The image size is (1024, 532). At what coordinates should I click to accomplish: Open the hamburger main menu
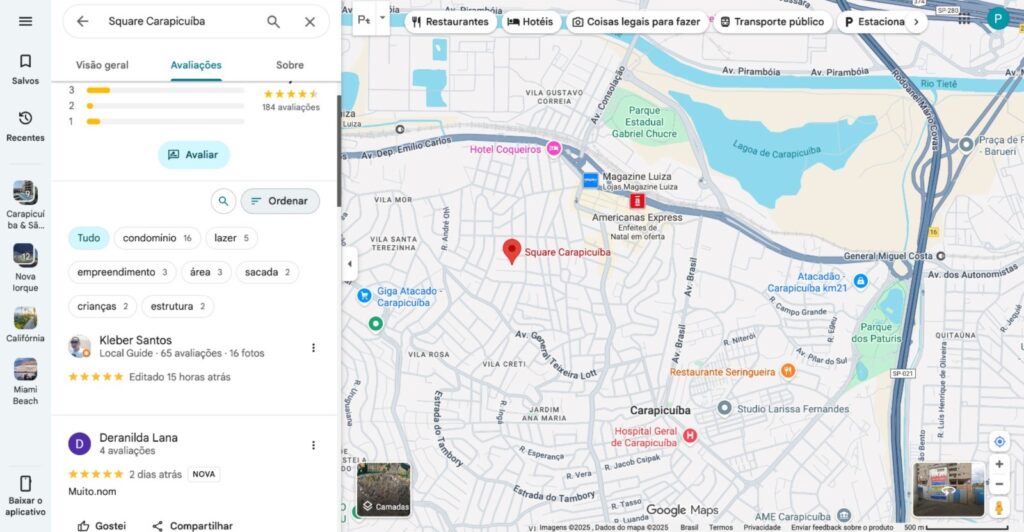pos(25,21)
